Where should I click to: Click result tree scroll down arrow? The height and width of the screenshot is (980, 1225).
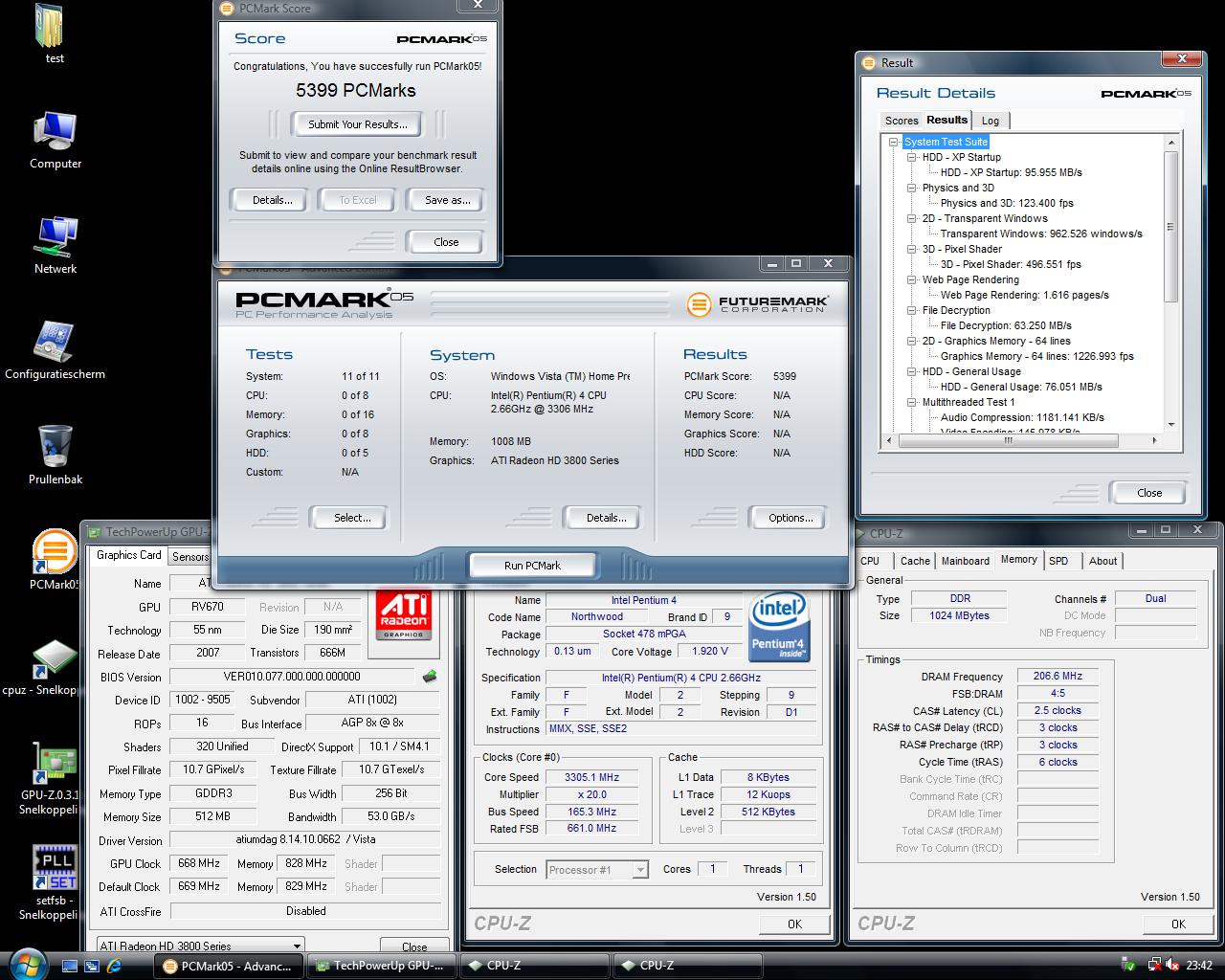click(x=1171, y=425)
